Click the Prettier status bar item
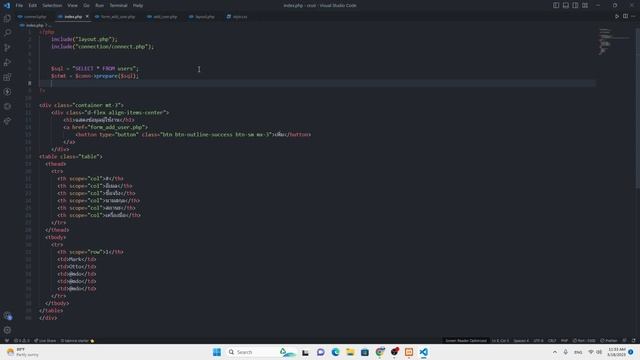The width and height of the screenshot is (640, 360). [609, 340]
